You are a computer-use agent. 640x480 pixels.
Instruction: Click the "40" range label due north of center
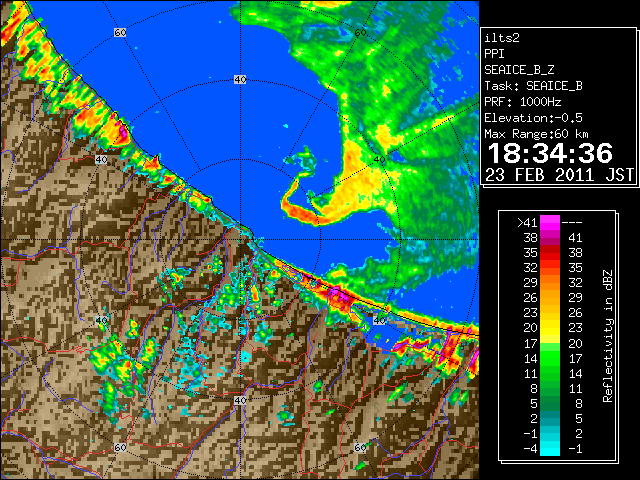(x=240, y=80)
